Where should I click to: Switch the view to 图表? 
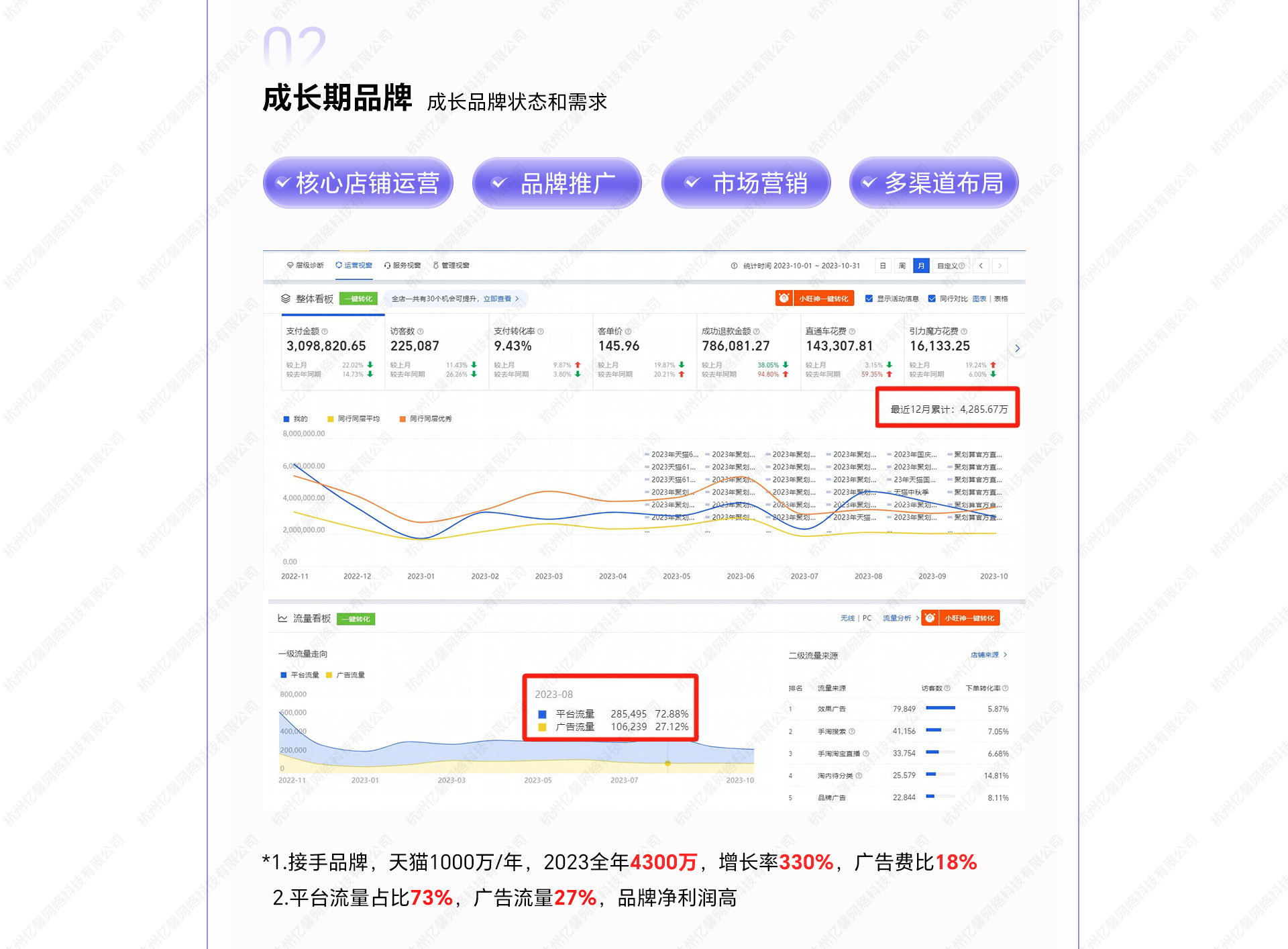tap(979, 299)
